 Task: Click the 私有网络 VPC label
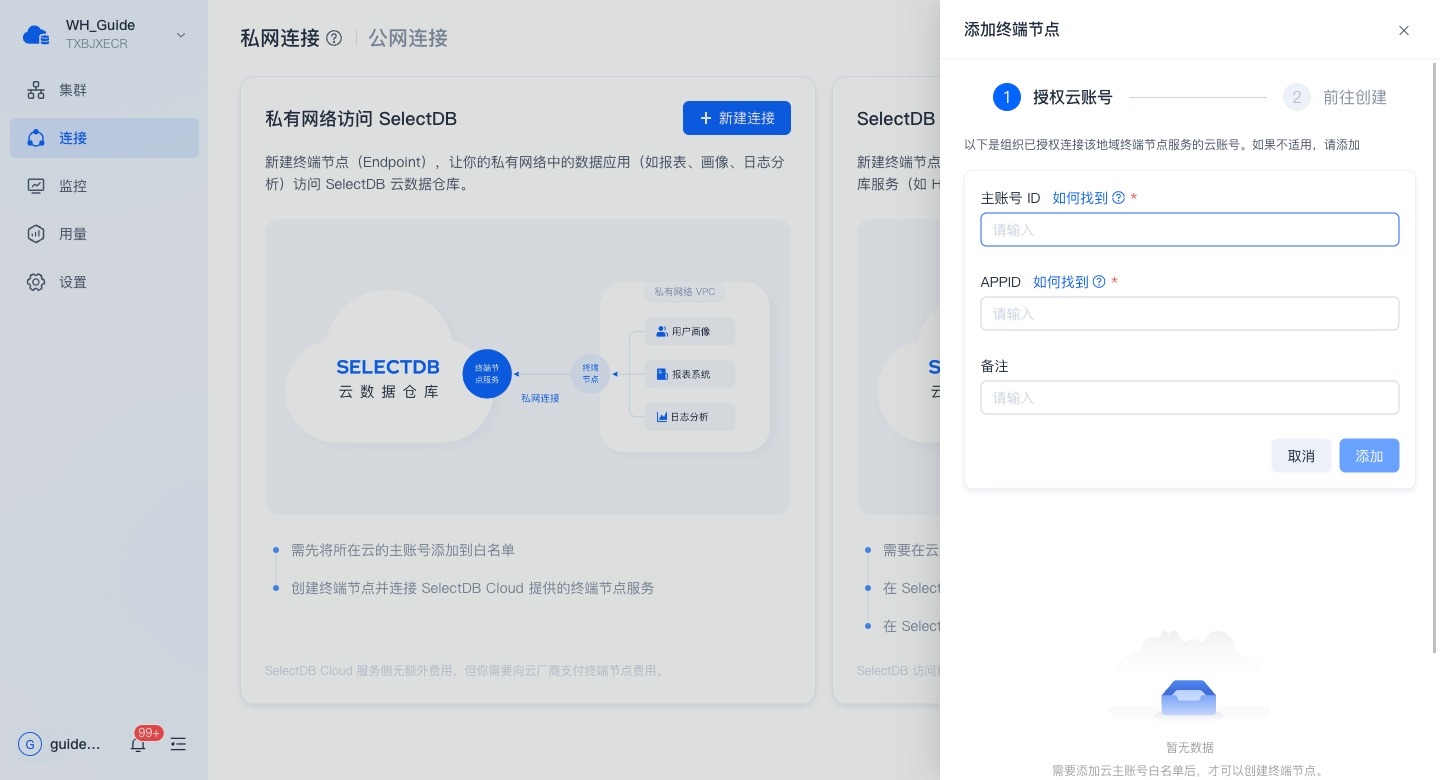click(x=685, y=292)
